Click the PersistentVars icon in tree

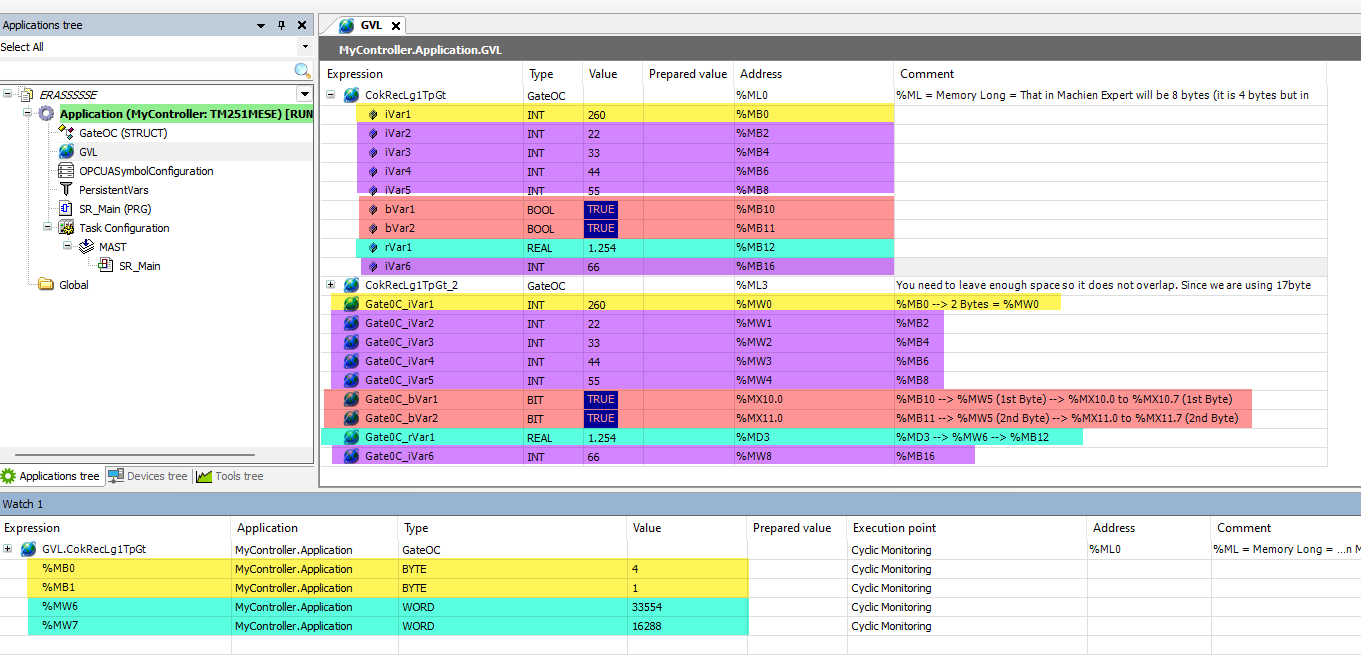point(66,190)
